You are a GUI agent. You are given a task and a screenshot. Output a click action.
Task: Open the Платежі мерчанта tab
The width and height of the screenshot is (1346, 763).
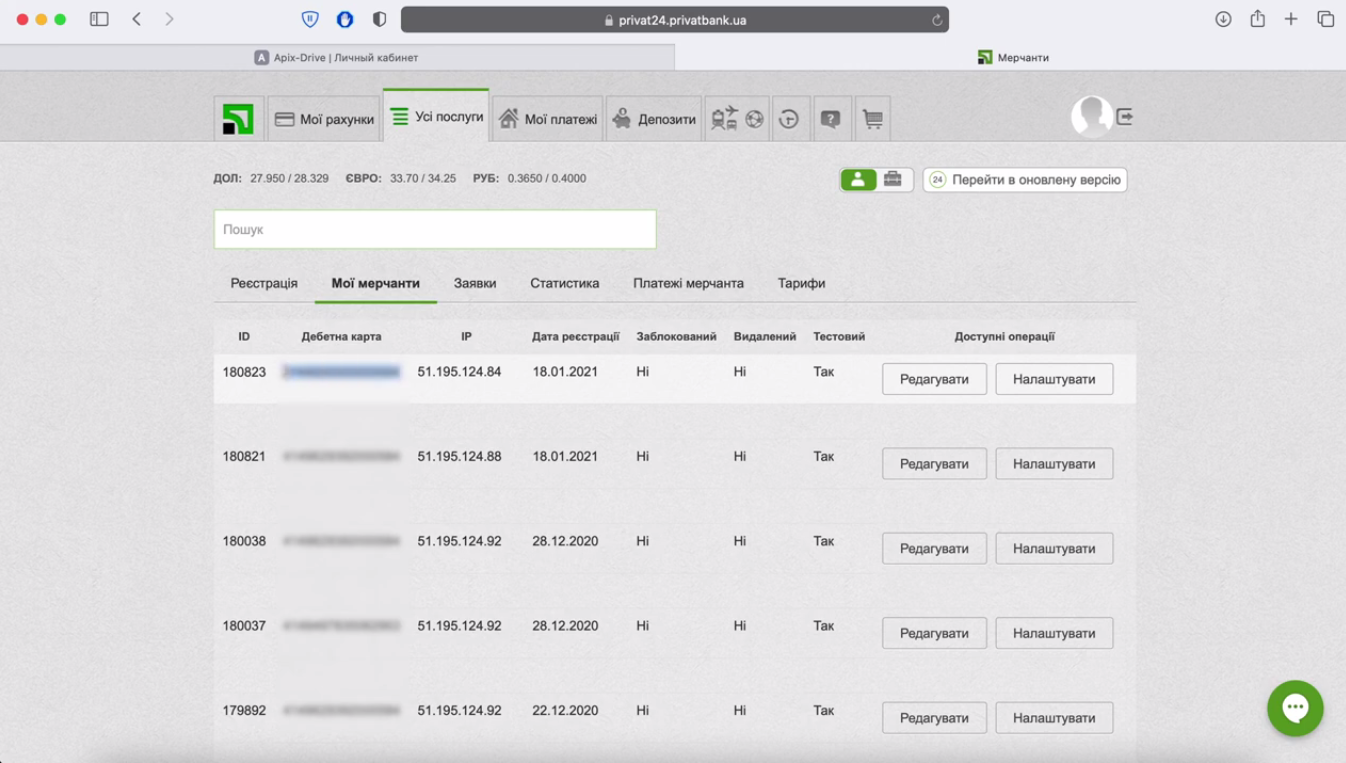(x=688, y=283)
